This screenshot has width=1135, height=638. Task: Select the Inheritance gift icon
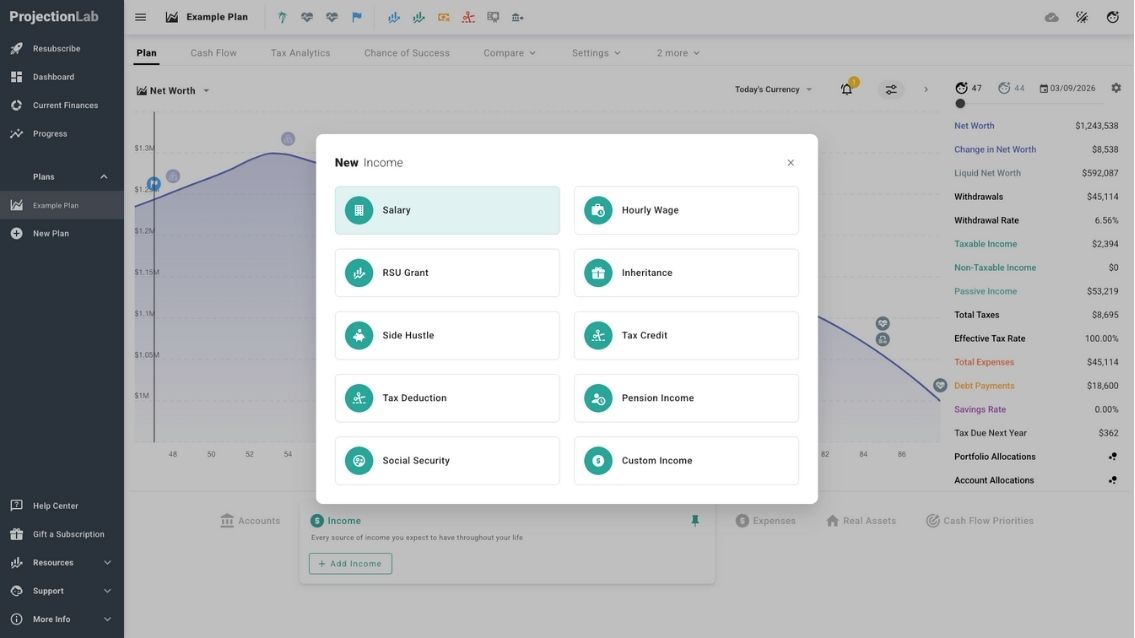point(598,273)
